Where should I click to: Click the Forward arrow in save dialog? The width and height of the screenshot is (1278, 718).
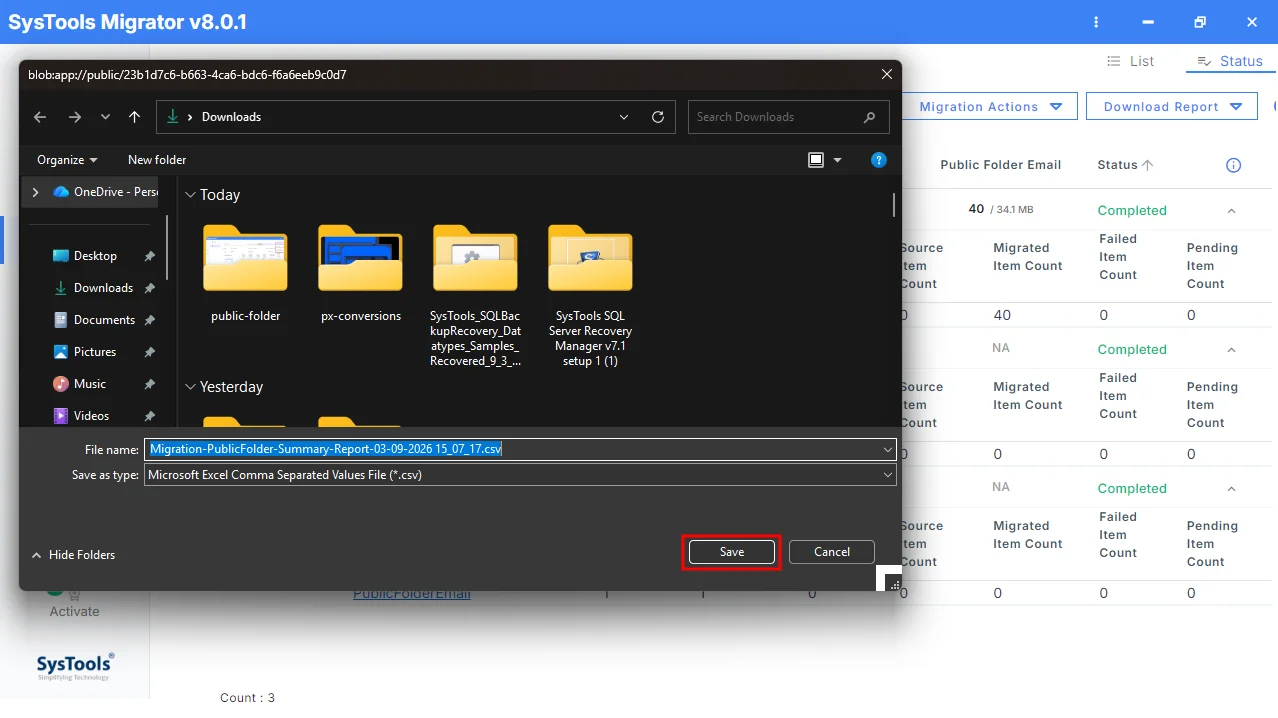click(75, 117)
